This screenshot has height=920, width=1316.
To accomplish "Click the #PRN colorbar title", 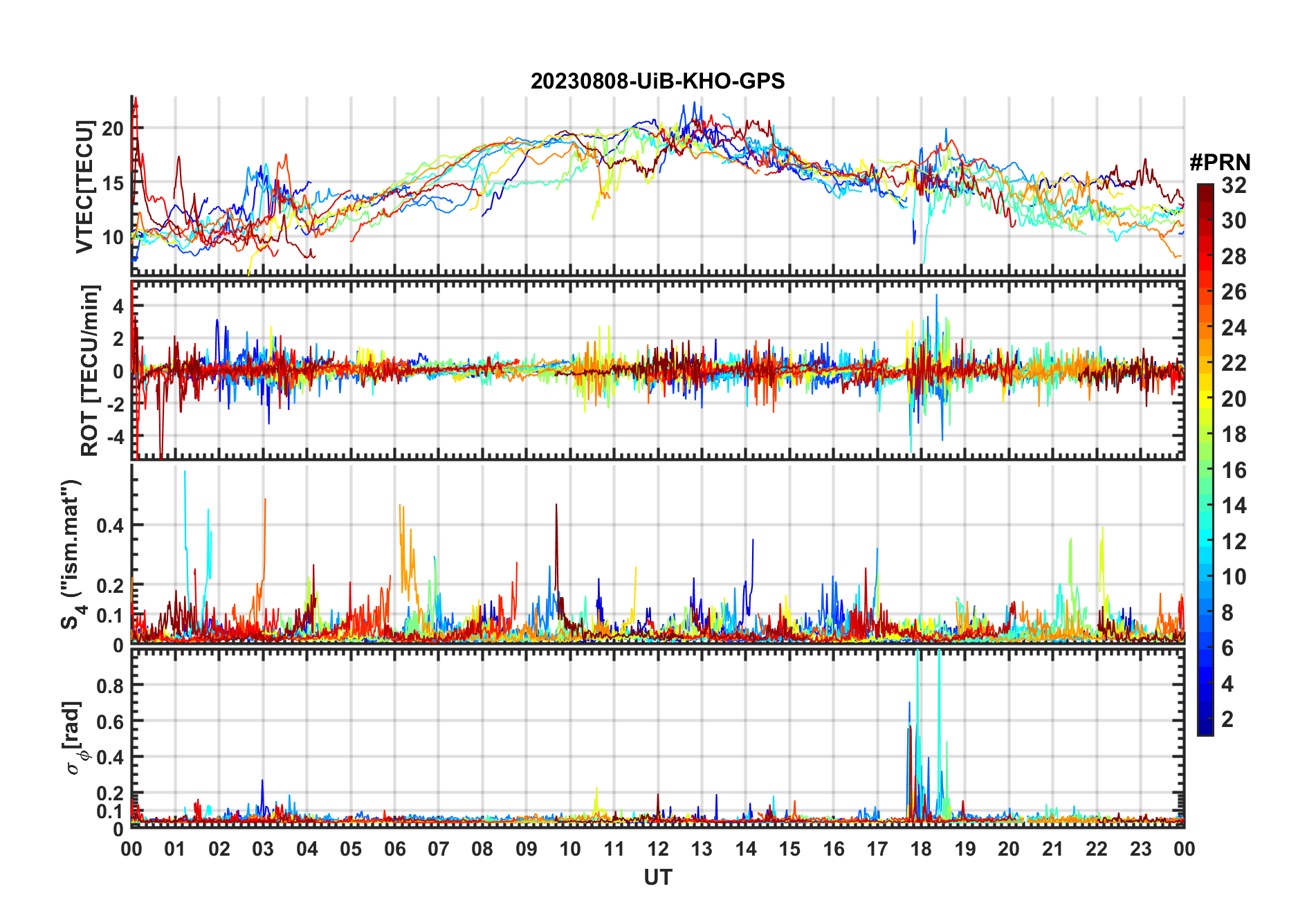I will pyautogui.click(x=1220, y=163).
